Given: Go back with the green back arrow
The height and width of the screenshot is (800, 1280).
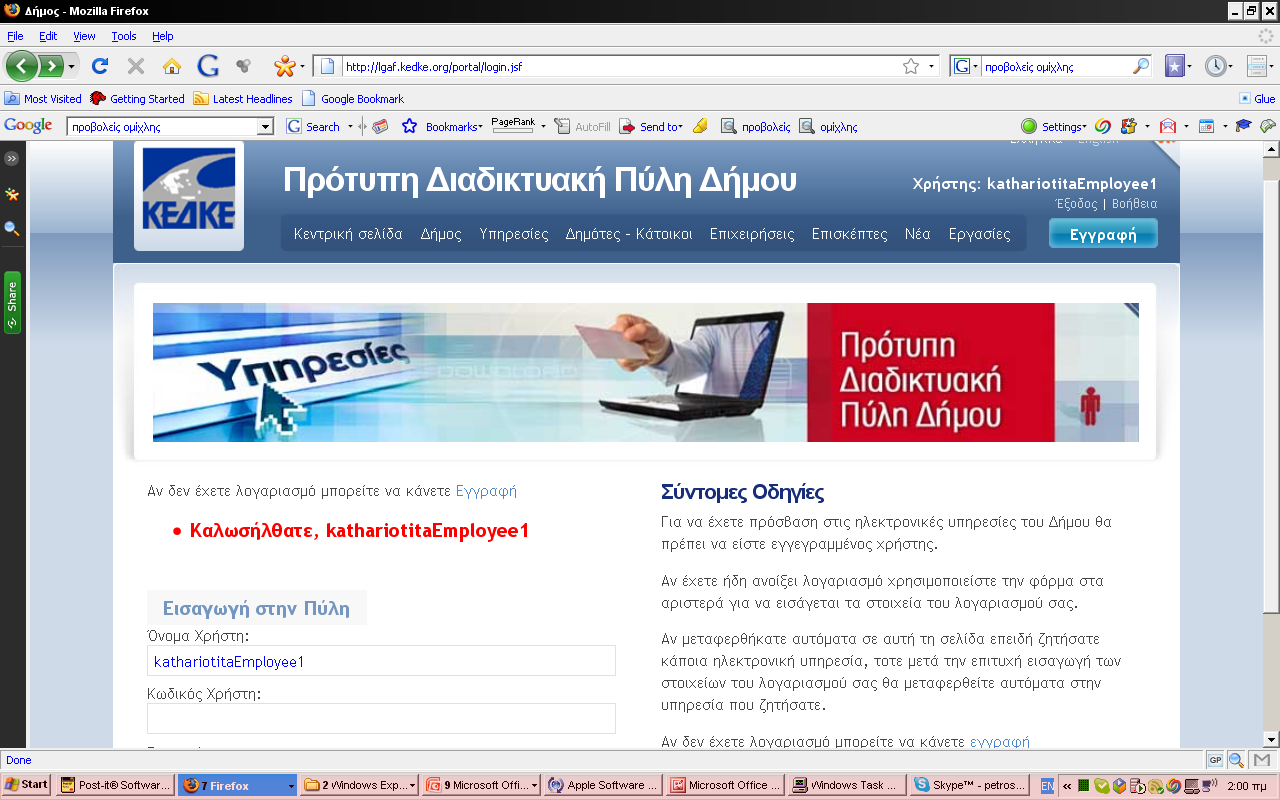Looking at the screenshot, I should pyautogui.click(x=22, y=66).
